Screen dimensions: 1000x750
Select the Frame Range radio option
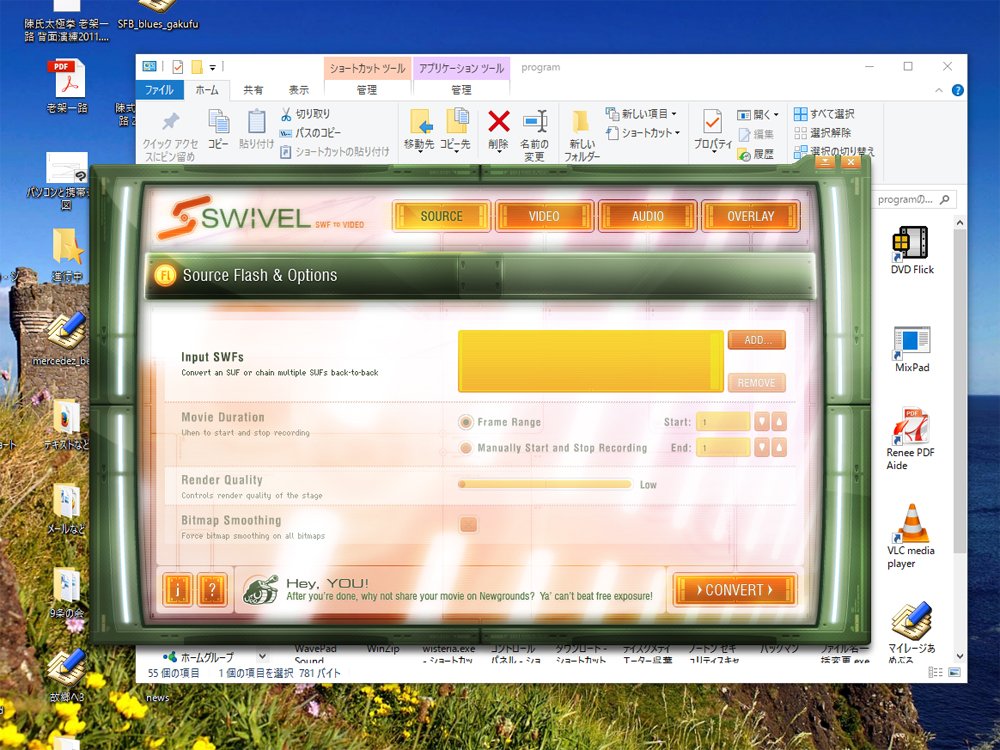(466, 422)
